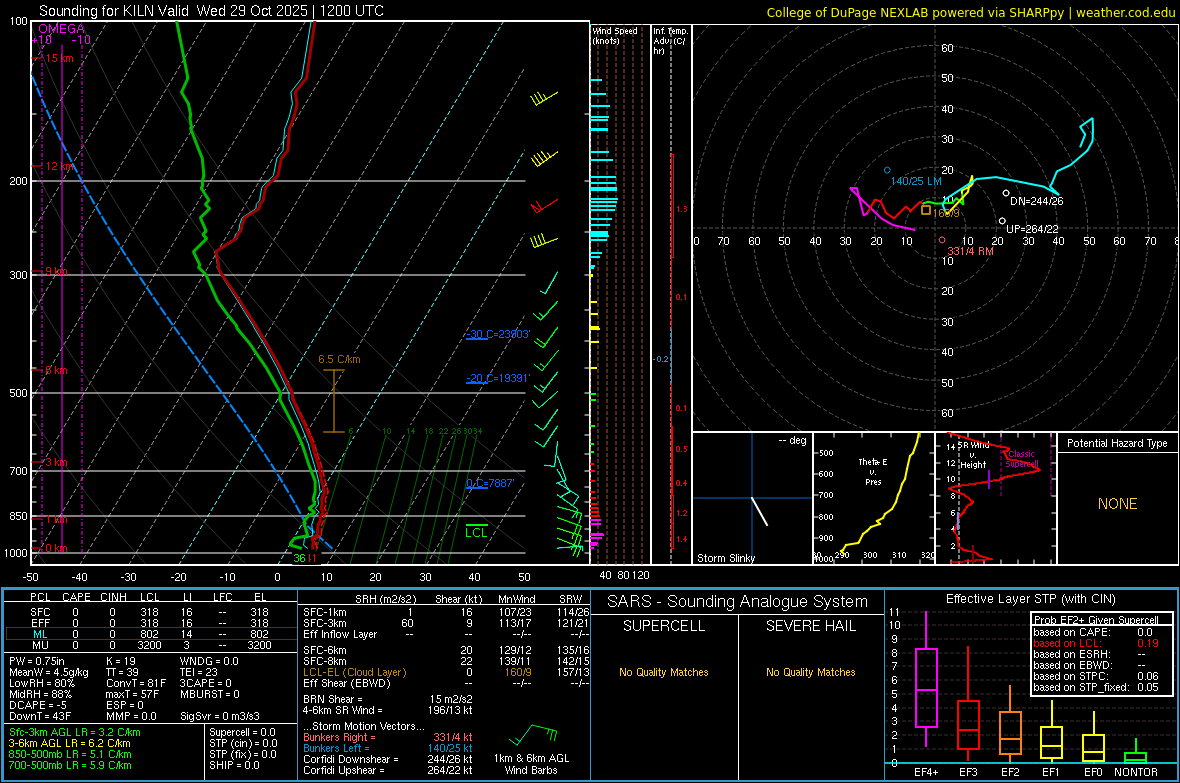The height and width of the screenshot is (783, 1180).
Task: Click the sounding title for KILN
Action: (x=211, y=11)
